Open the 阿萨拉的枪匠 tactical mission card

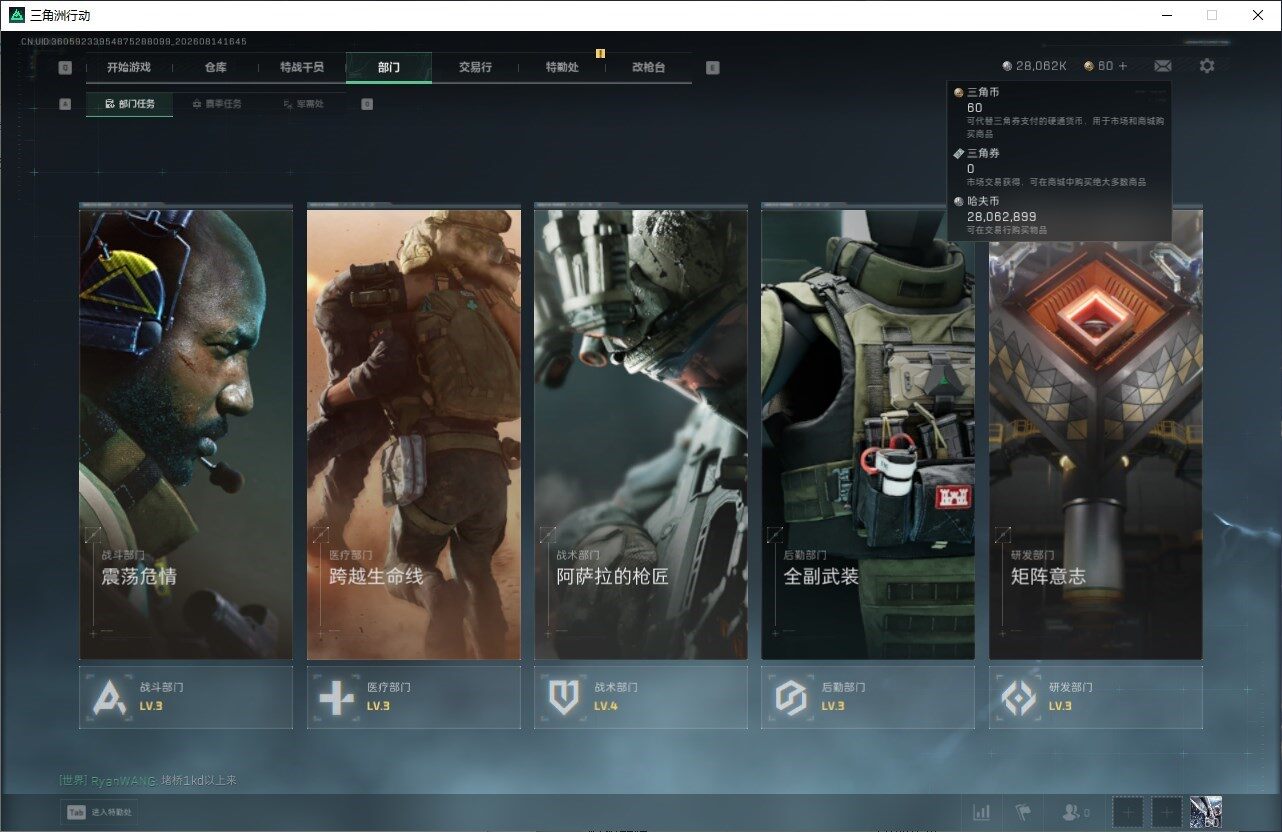click(x=641, y=433)
